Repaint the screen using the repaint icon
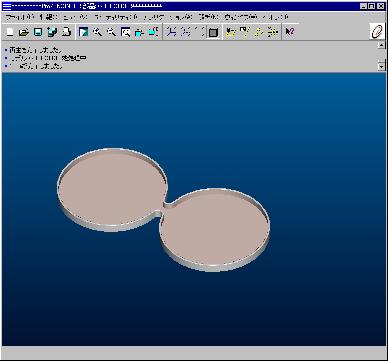The height and width of the screenshot is (361, 388). [83, 32]
